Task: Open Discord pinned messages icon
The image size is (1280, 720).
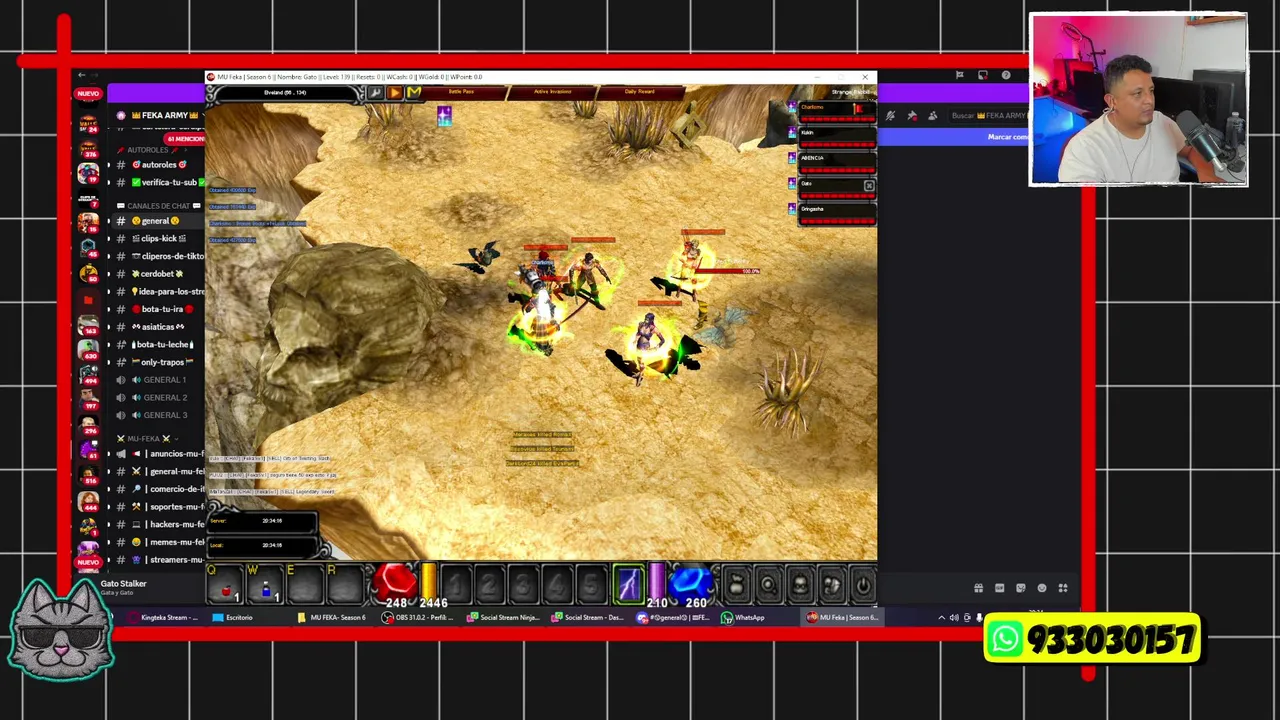Action: (912, 116)
